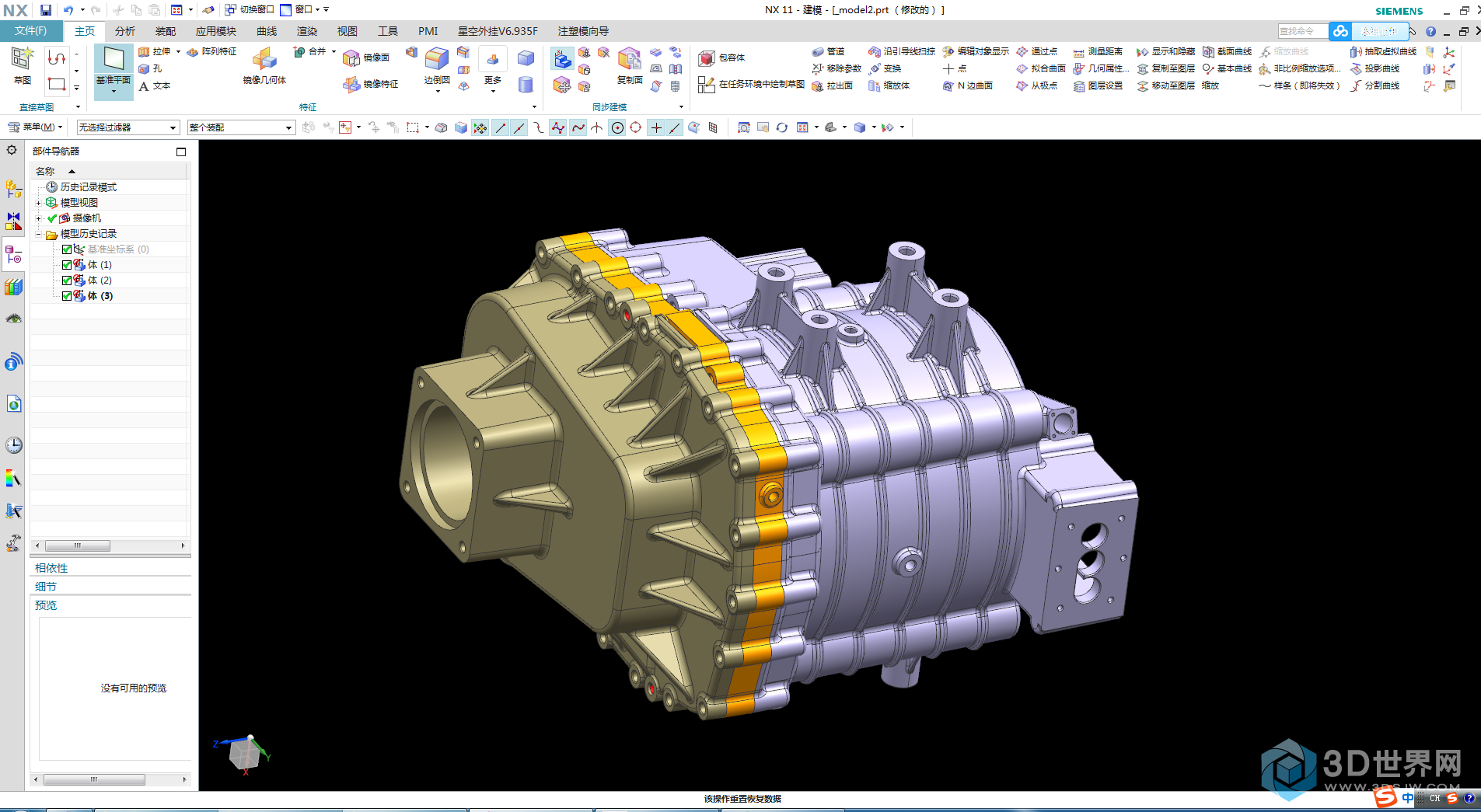Open the Assembly Navigator sidebar tab

[x=13, y=189]
